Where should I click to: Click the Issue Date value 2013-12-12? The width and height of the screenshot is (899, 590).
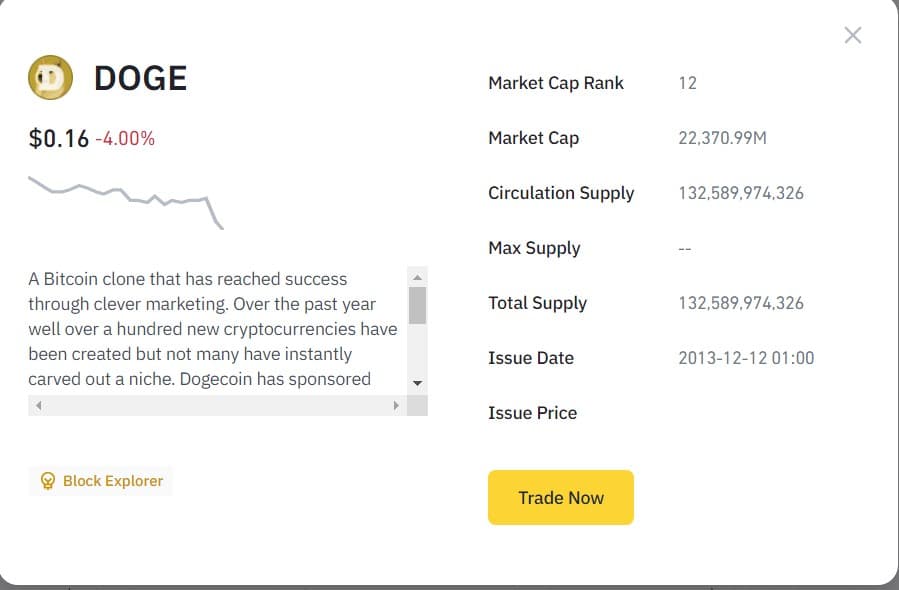(x=746, y=358)
